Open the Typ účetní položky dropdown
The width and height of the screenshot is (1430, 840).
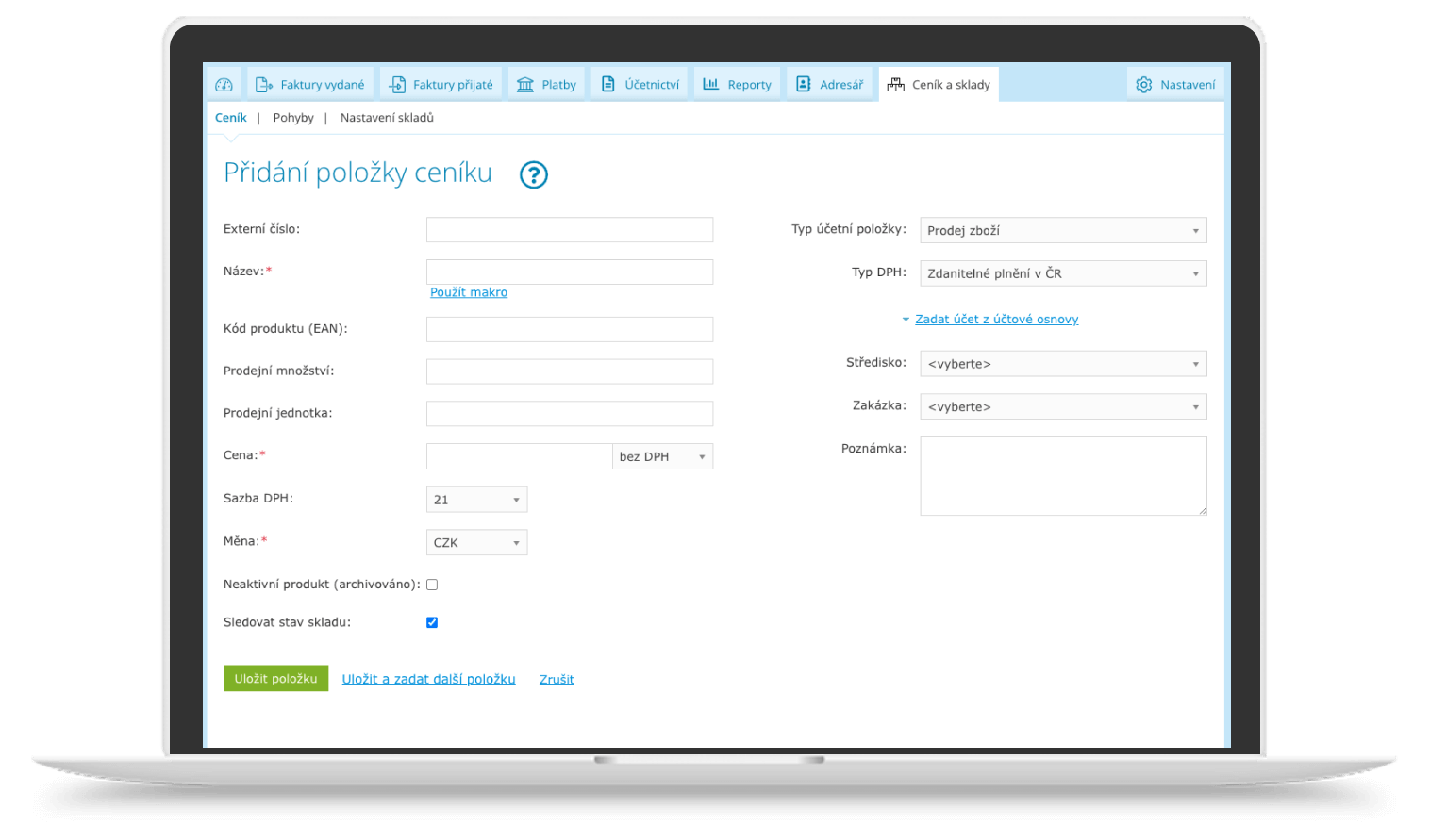(x=1063, y=231)
